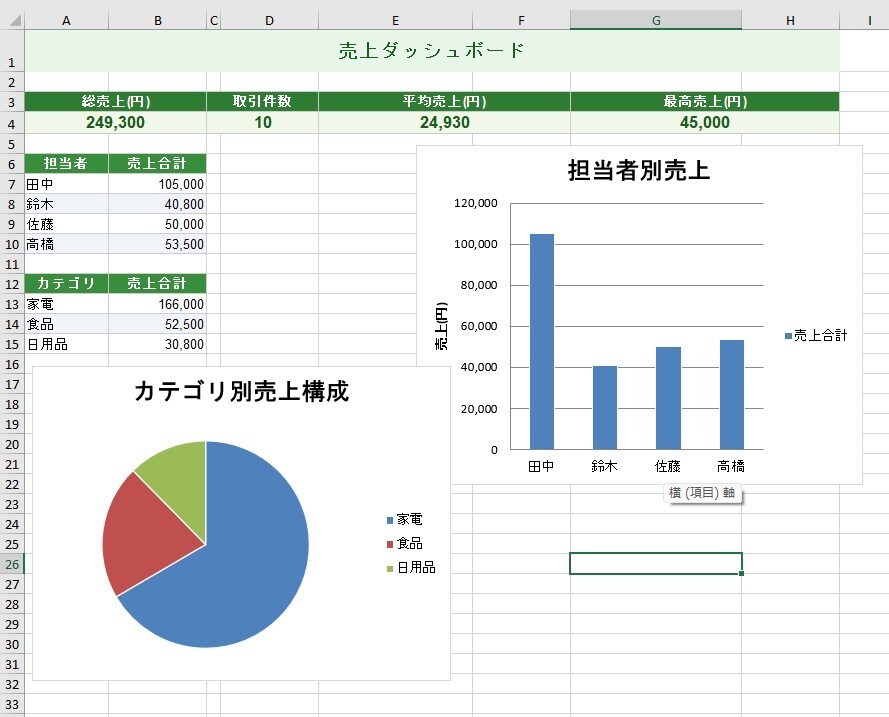Click the 家電 category cell
889x717 pixels.
coord(66,304)
